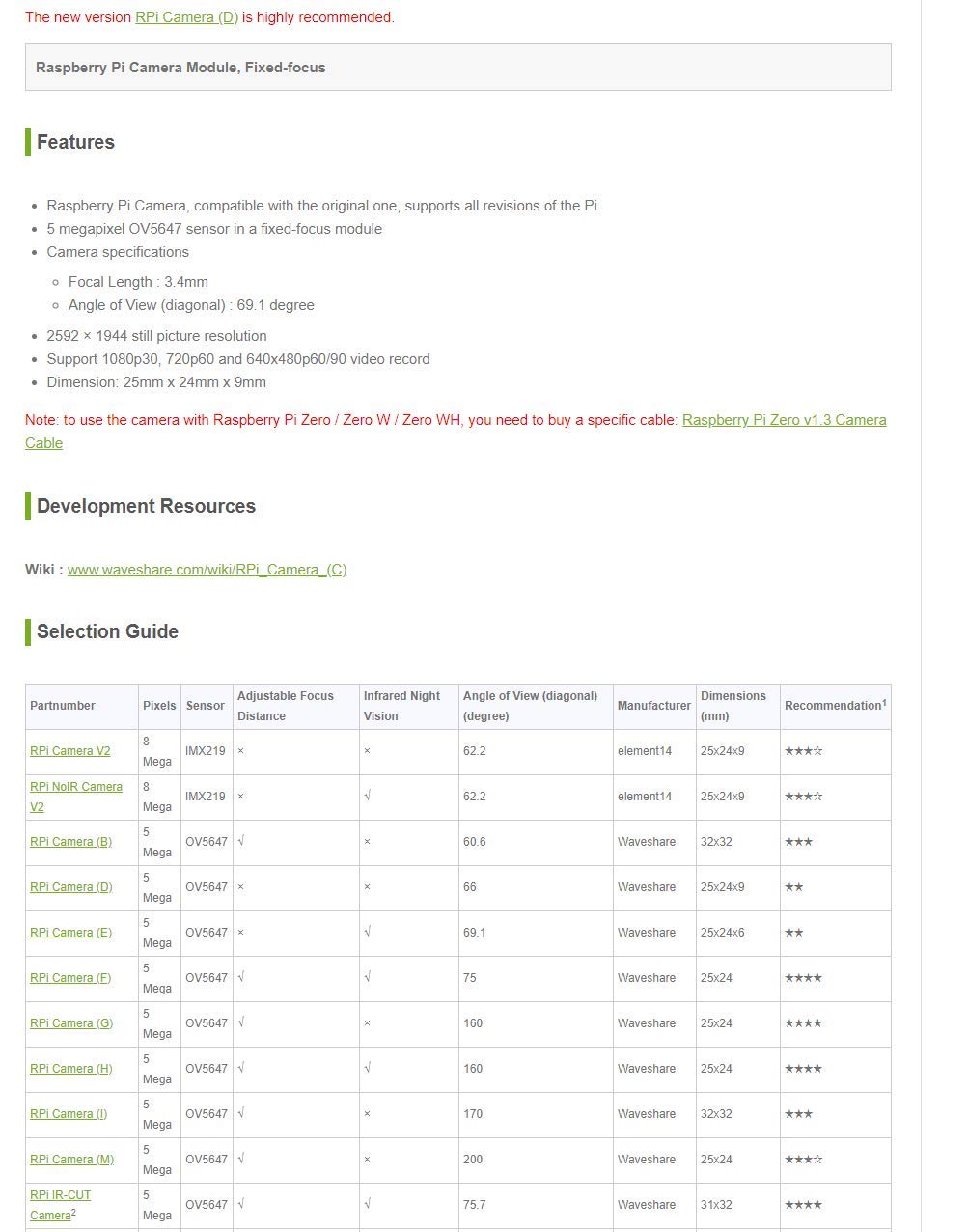Screen dimensions: 968x1232
Task: Click '5 megapixel OV5647 sensor' feature bullet
Action: coord(214,229)
